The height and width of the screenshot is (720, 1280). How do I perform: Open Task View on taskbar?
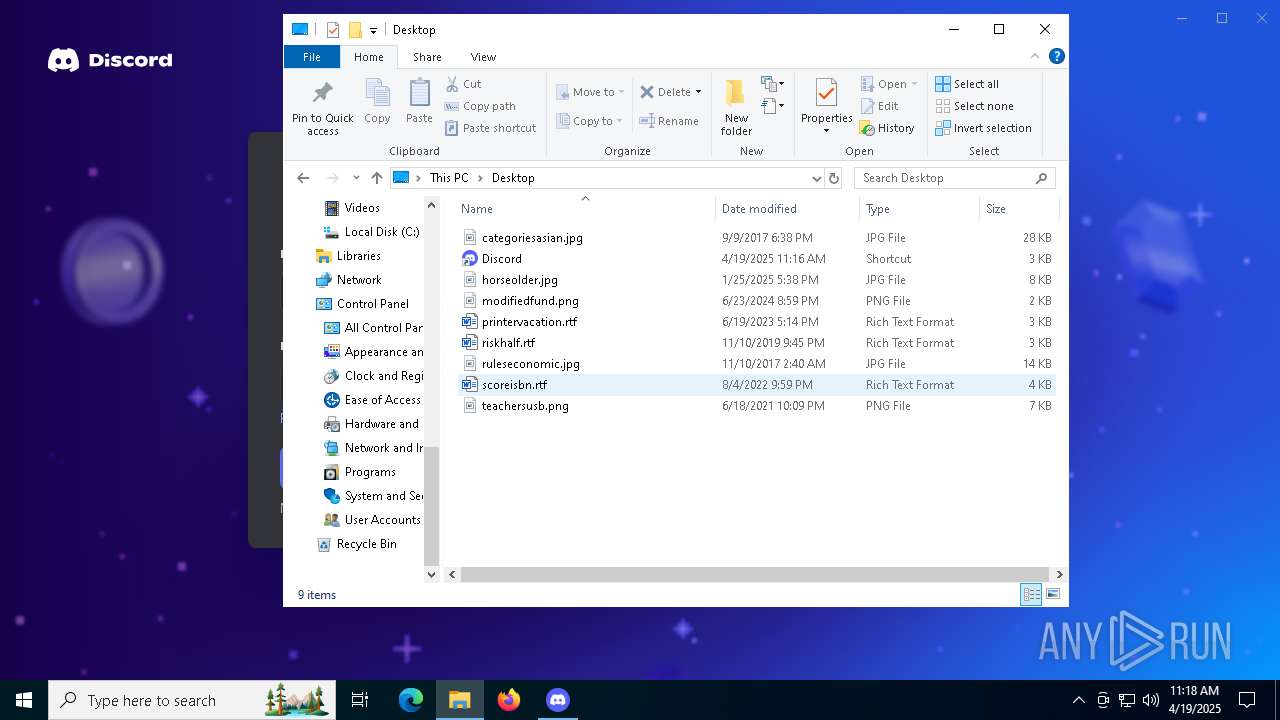pyautogui.click(x=360, y=700)
